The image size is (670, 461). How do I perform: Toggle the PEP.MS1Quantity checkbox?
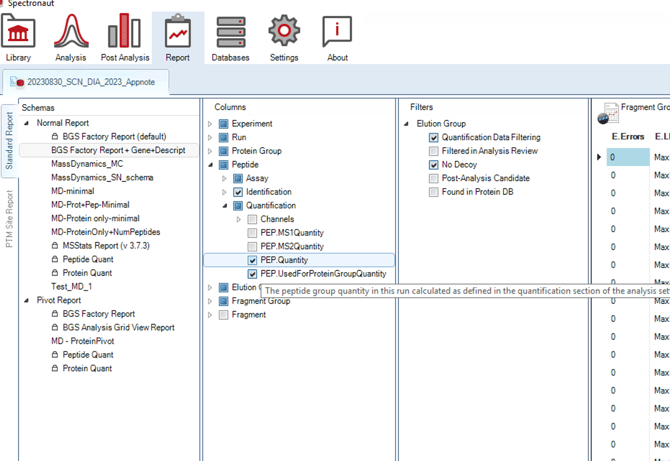[x=253, y=233]
